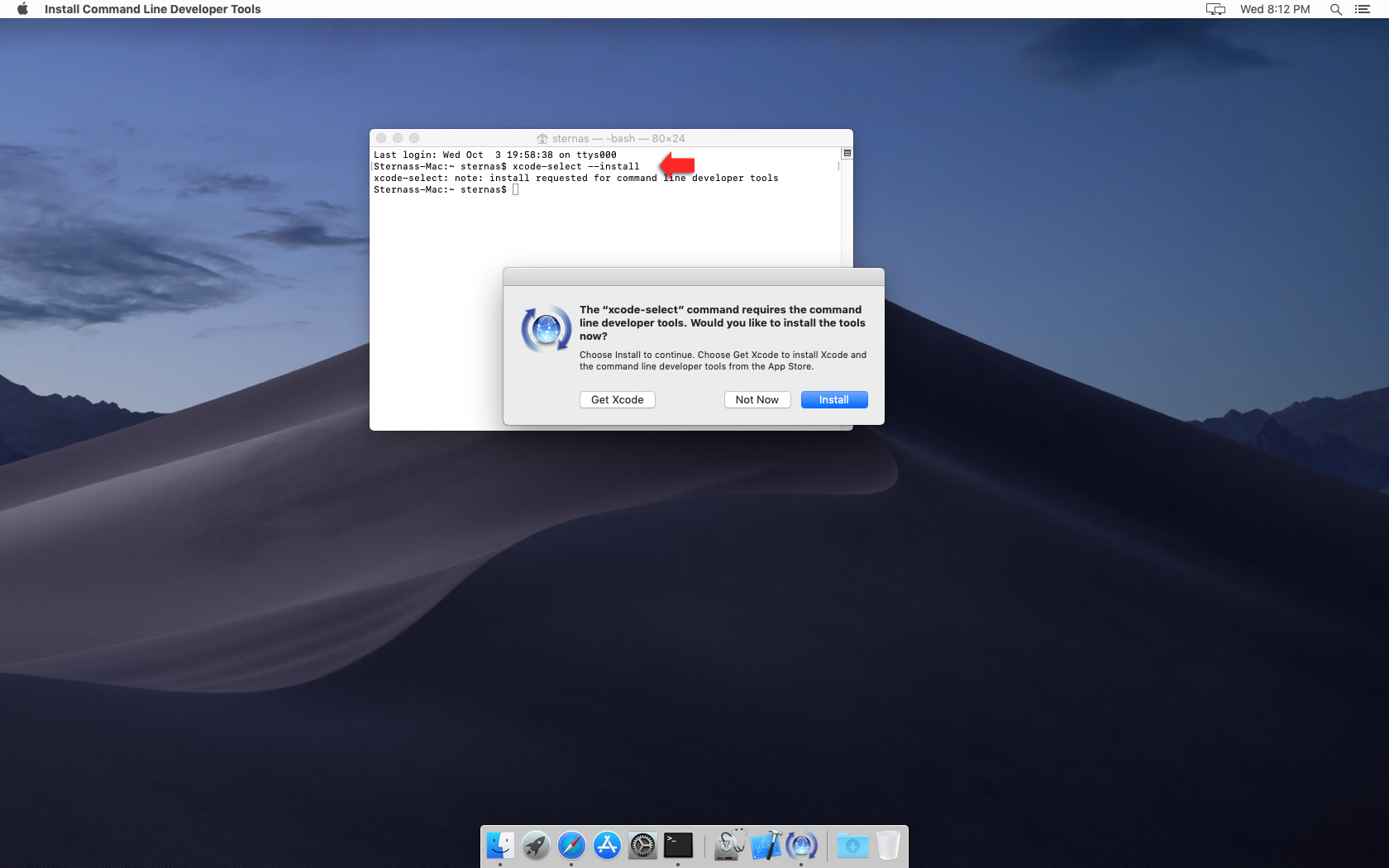Click the globe icon inside the install dialog

coord(546,329)
